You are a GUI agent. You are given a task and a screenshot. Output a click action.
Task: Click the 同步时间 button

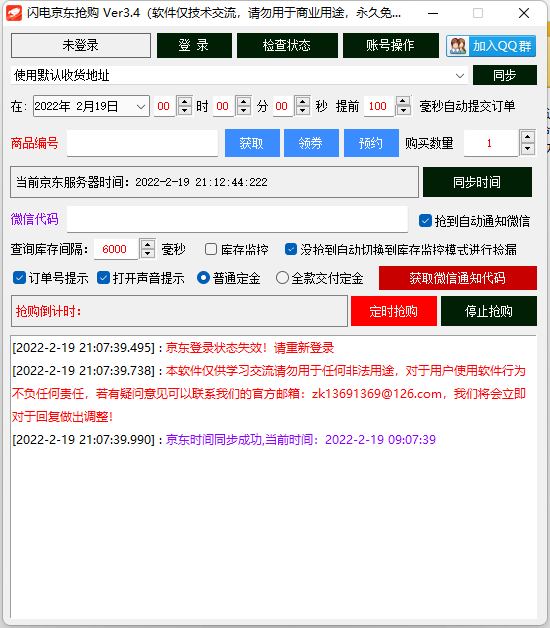tap(477, 182)
